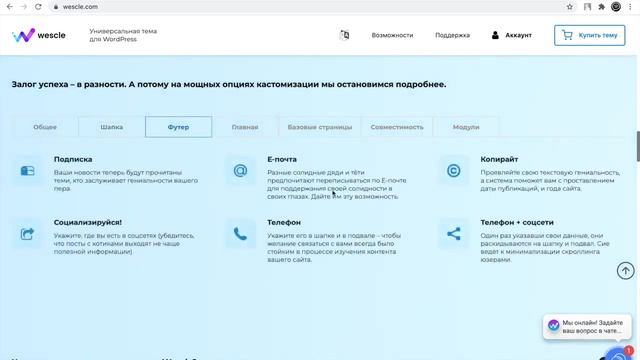
Task: Click the Телефон + соцсети heading
Action: 517,222
